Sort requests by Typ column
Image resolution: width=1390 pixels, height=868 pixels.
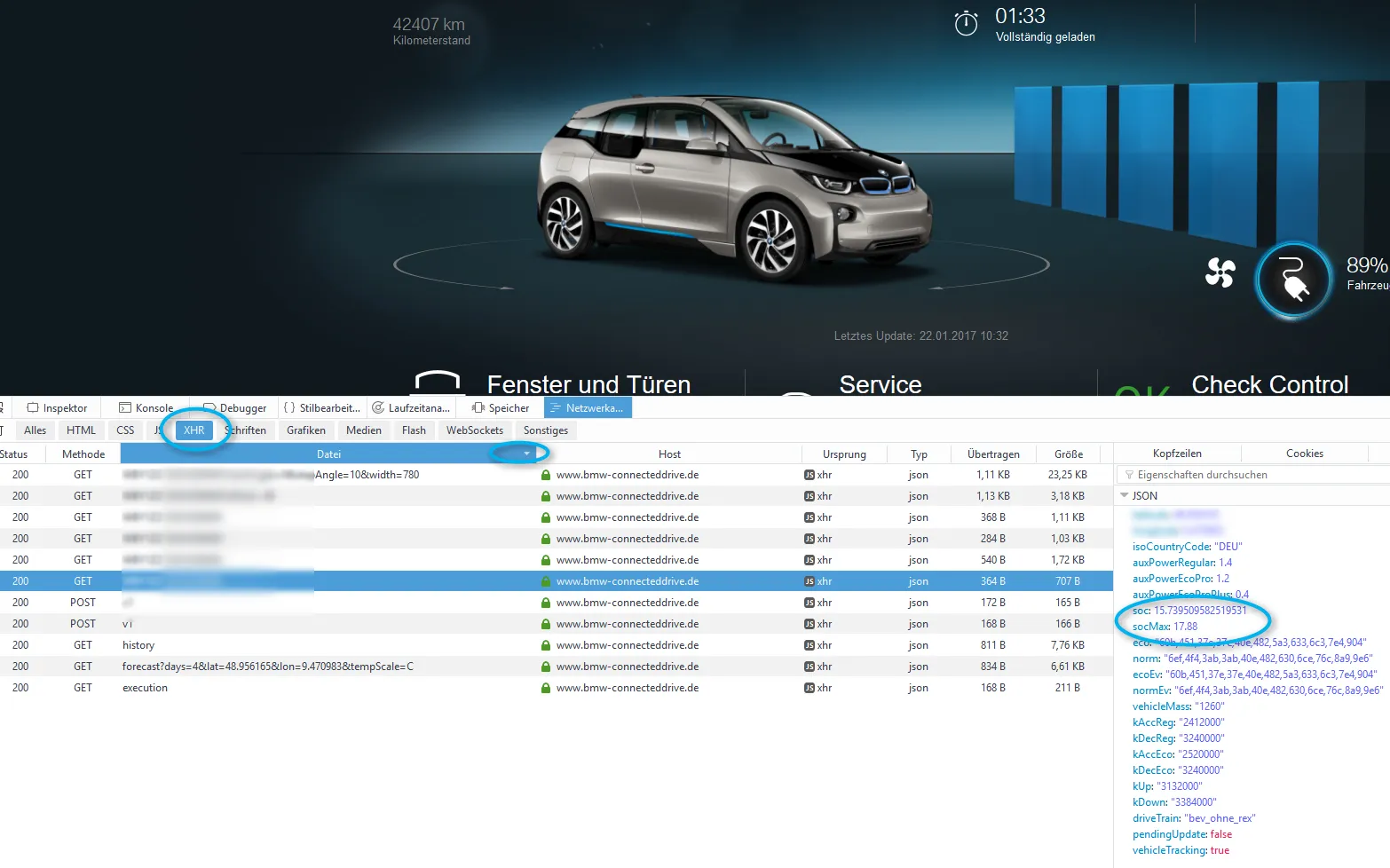(x=919, y=454)
